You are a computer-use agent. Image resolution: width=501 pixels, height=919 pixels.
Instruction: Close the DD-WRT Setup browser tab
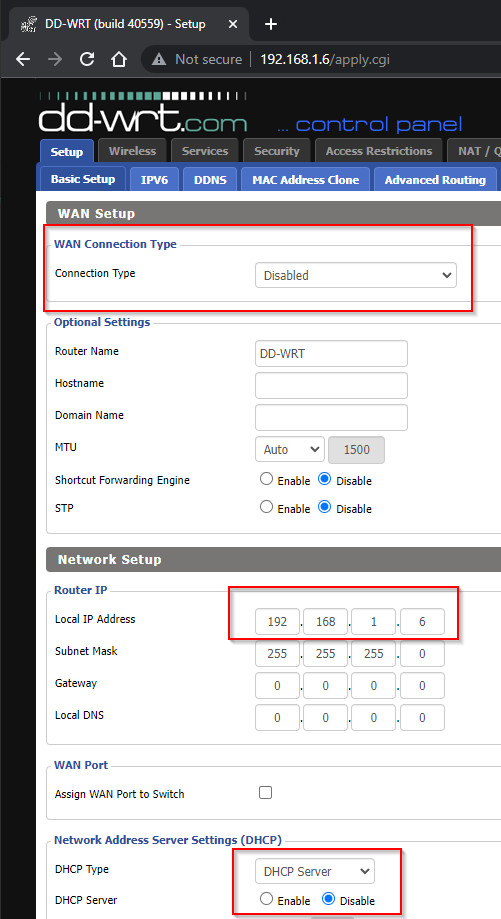coord(233,24)
